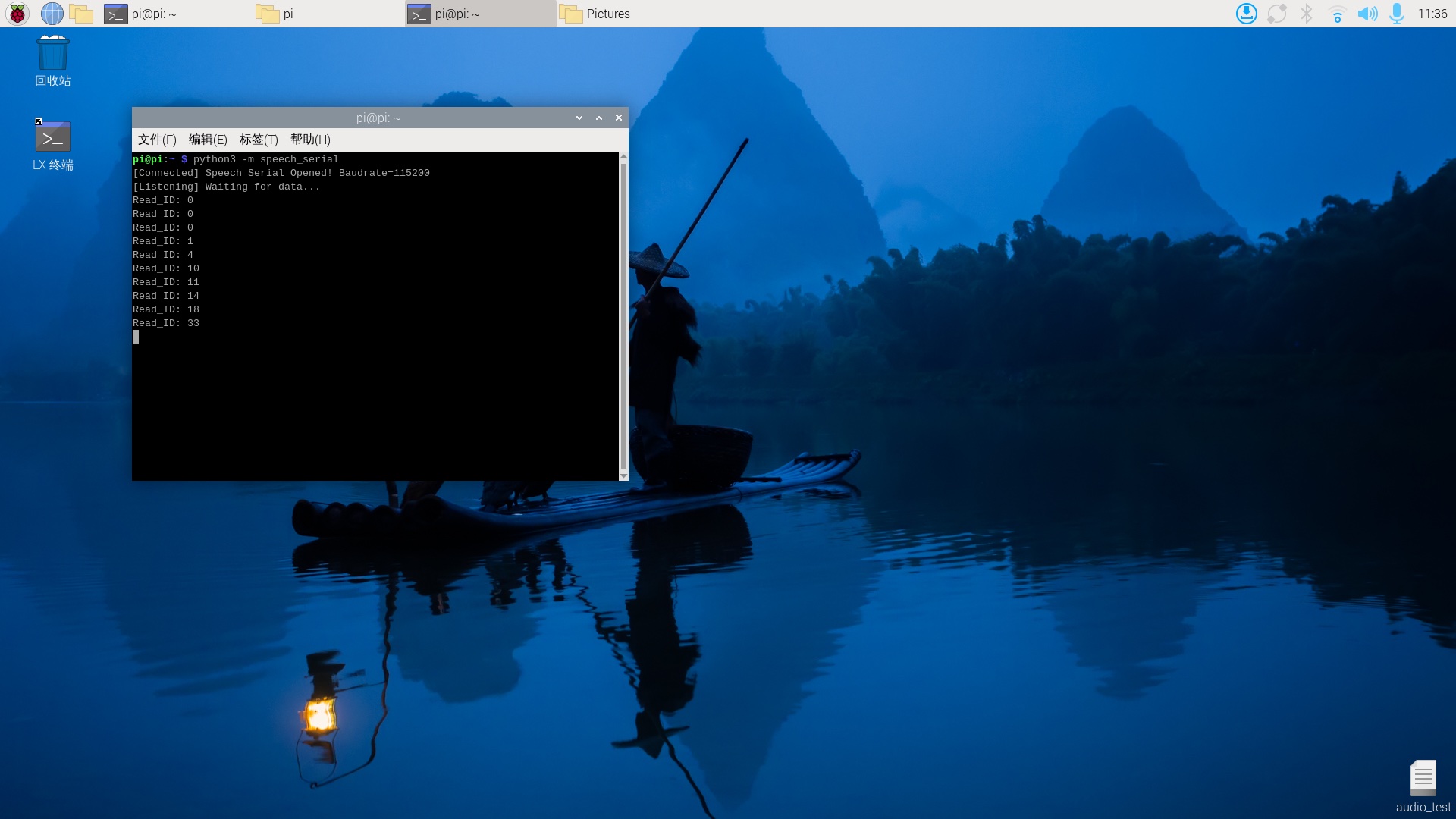This screenshot has height=819, width=1456.
Task: Open the updates download tray icon
Action: tap(1247, 14)
